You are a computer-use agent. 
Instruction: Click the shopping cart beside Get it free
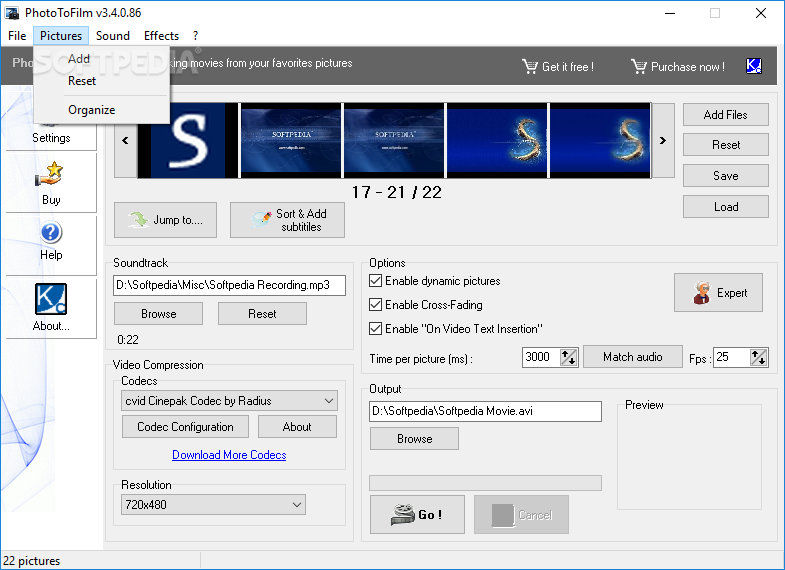[x=530, y=66]
